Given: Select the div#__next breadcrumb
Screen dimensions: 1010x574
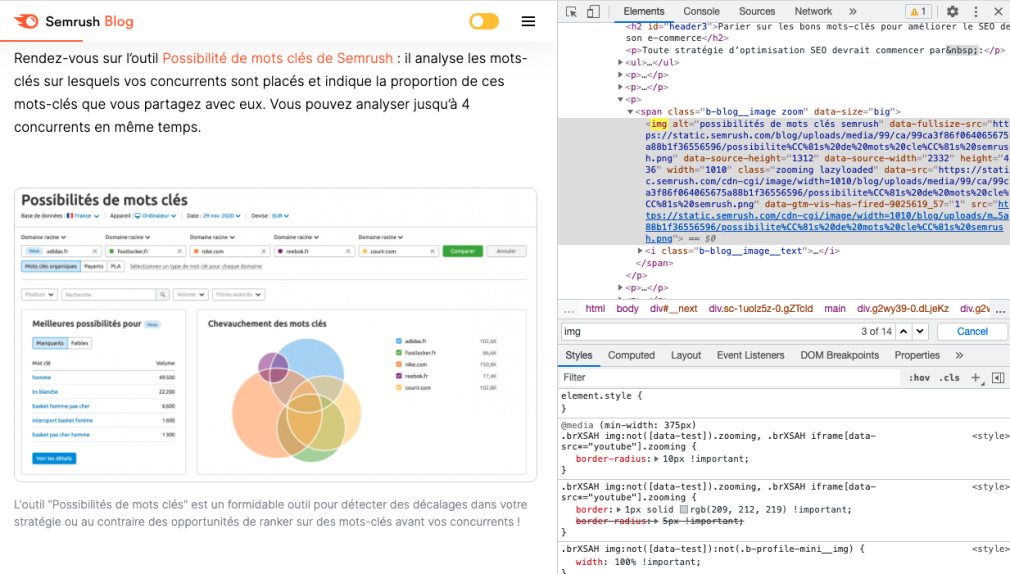Looking at the screenshot, I should click(674, 309).
